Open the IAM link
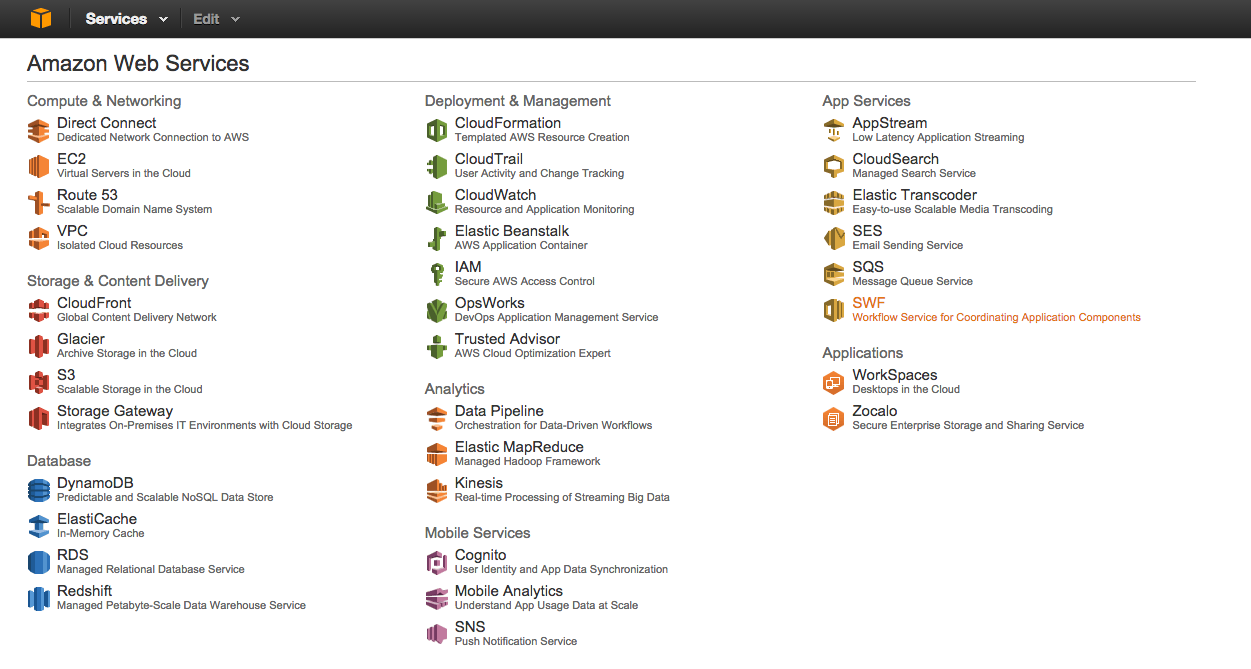Viewport: 1251px width, 669px height. click(468, 267)
